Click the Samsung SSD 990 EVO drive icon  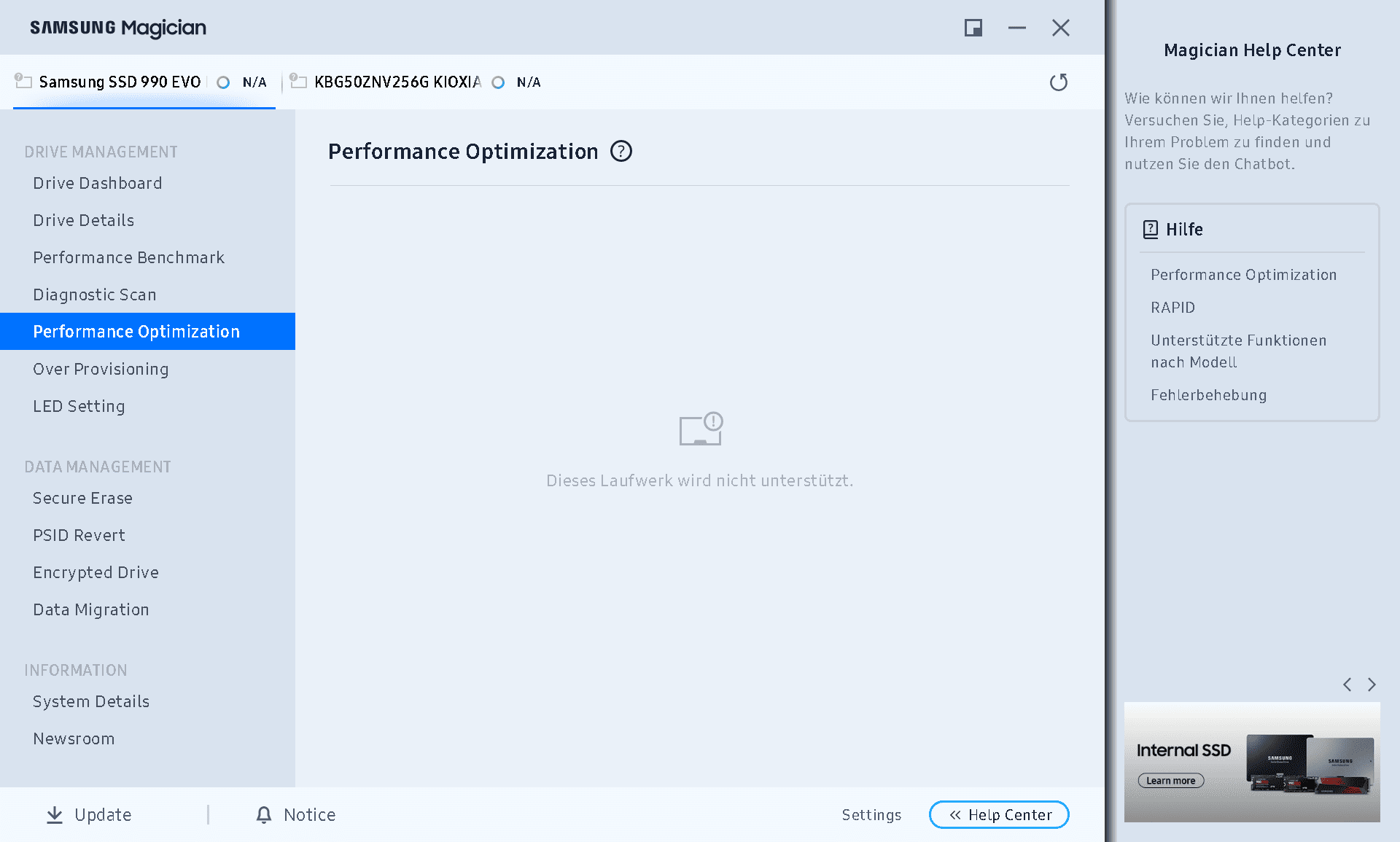[x=23, y=81]
